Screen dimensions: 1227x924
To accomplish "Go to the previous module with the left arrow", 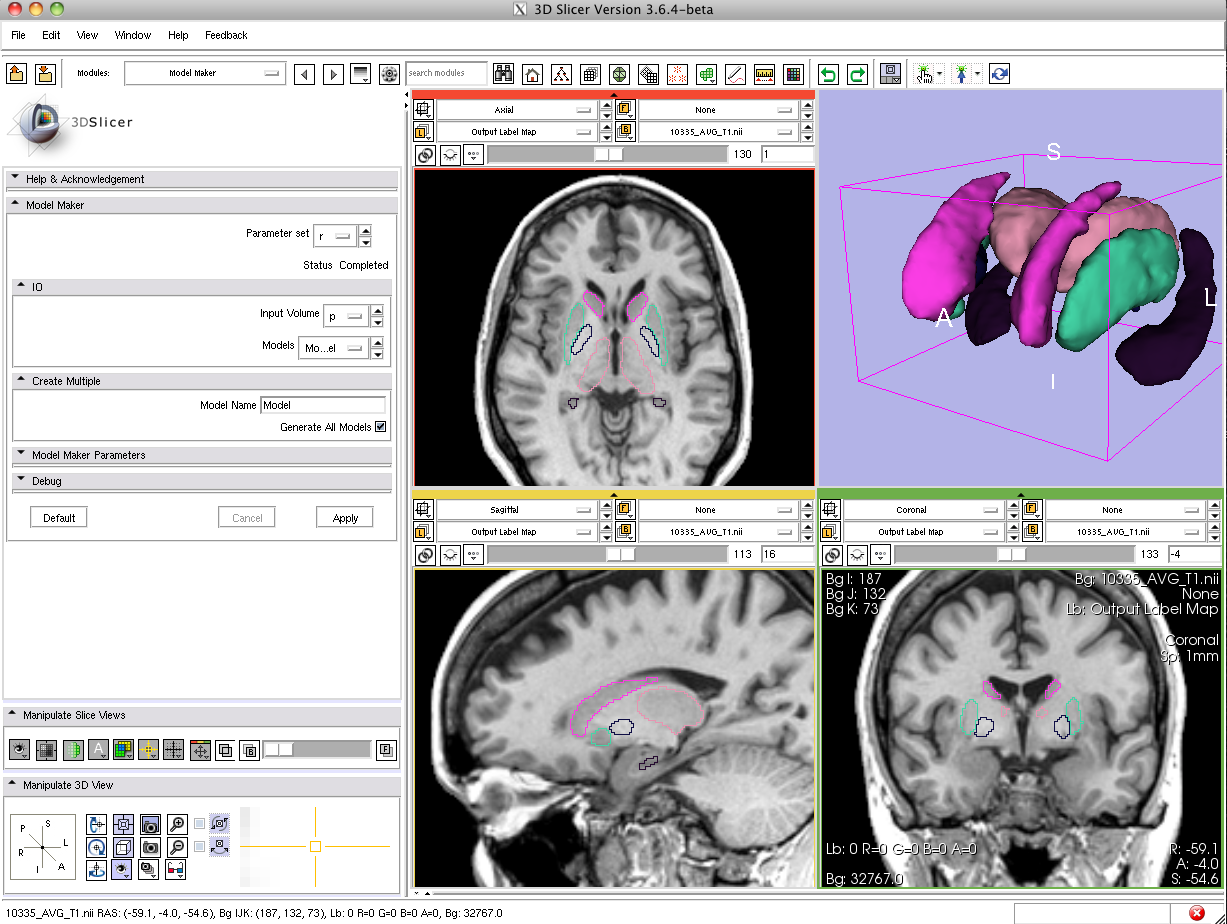I will click(305, 74).
